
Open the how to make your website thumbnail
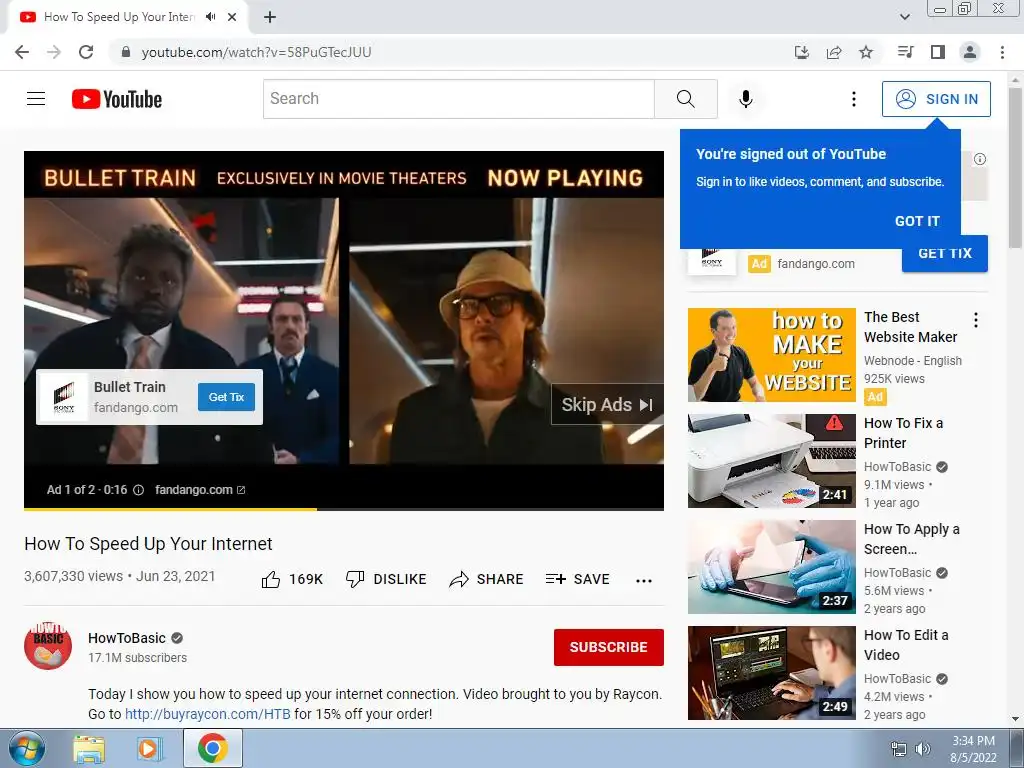click(771, 355)
